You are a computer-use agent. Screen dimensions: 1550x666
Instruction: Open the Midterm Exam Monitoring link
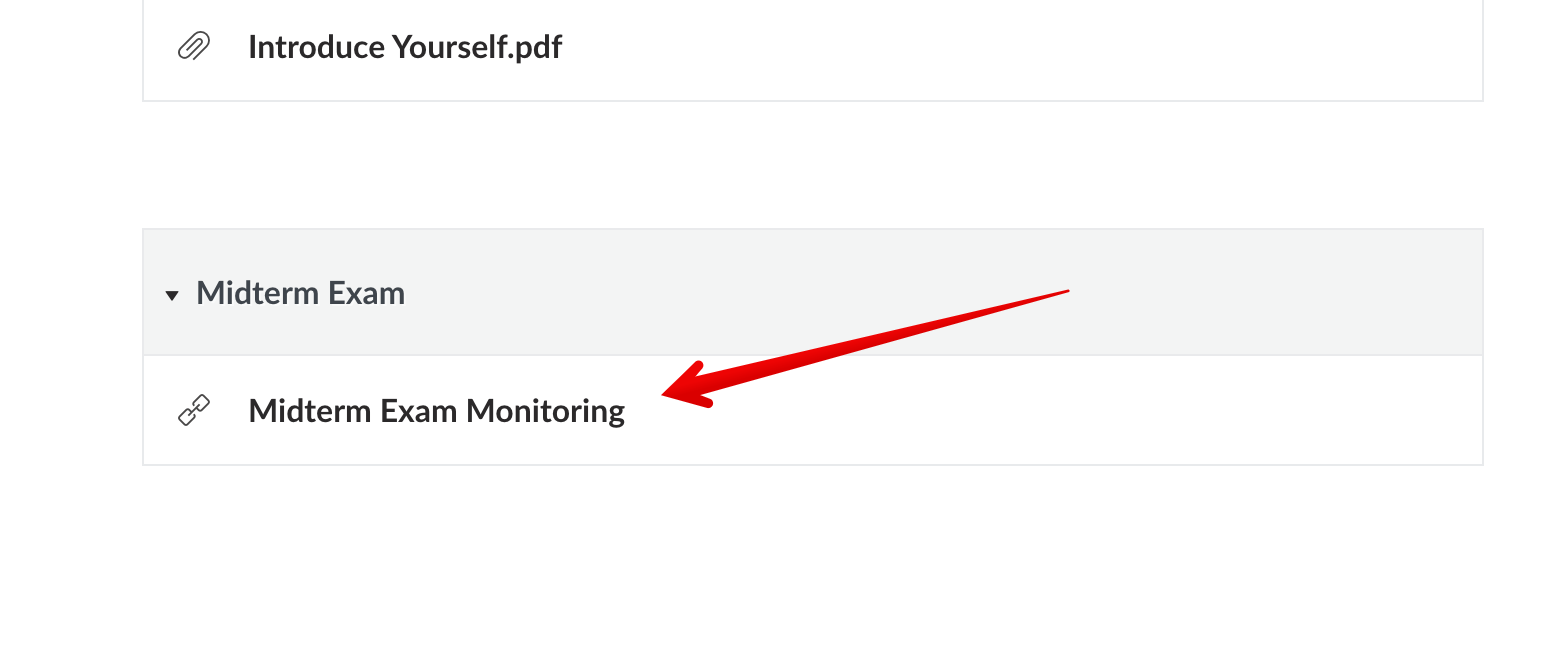436,411
